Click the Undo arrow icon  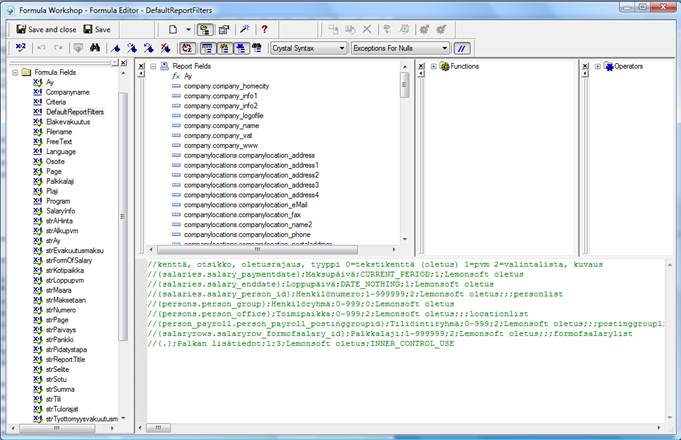[x=41, y=48]
